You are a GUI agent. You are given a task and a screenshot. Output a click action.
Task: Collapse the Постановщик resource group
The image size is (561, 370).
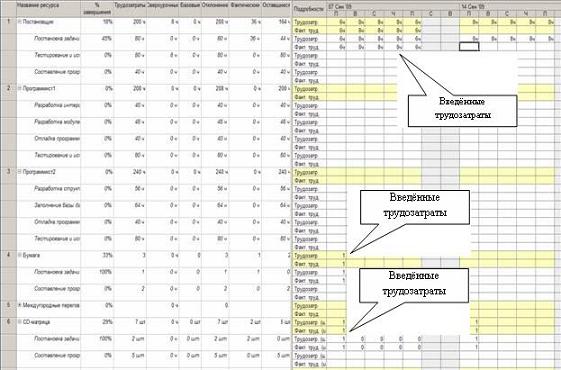pos(20,22)
